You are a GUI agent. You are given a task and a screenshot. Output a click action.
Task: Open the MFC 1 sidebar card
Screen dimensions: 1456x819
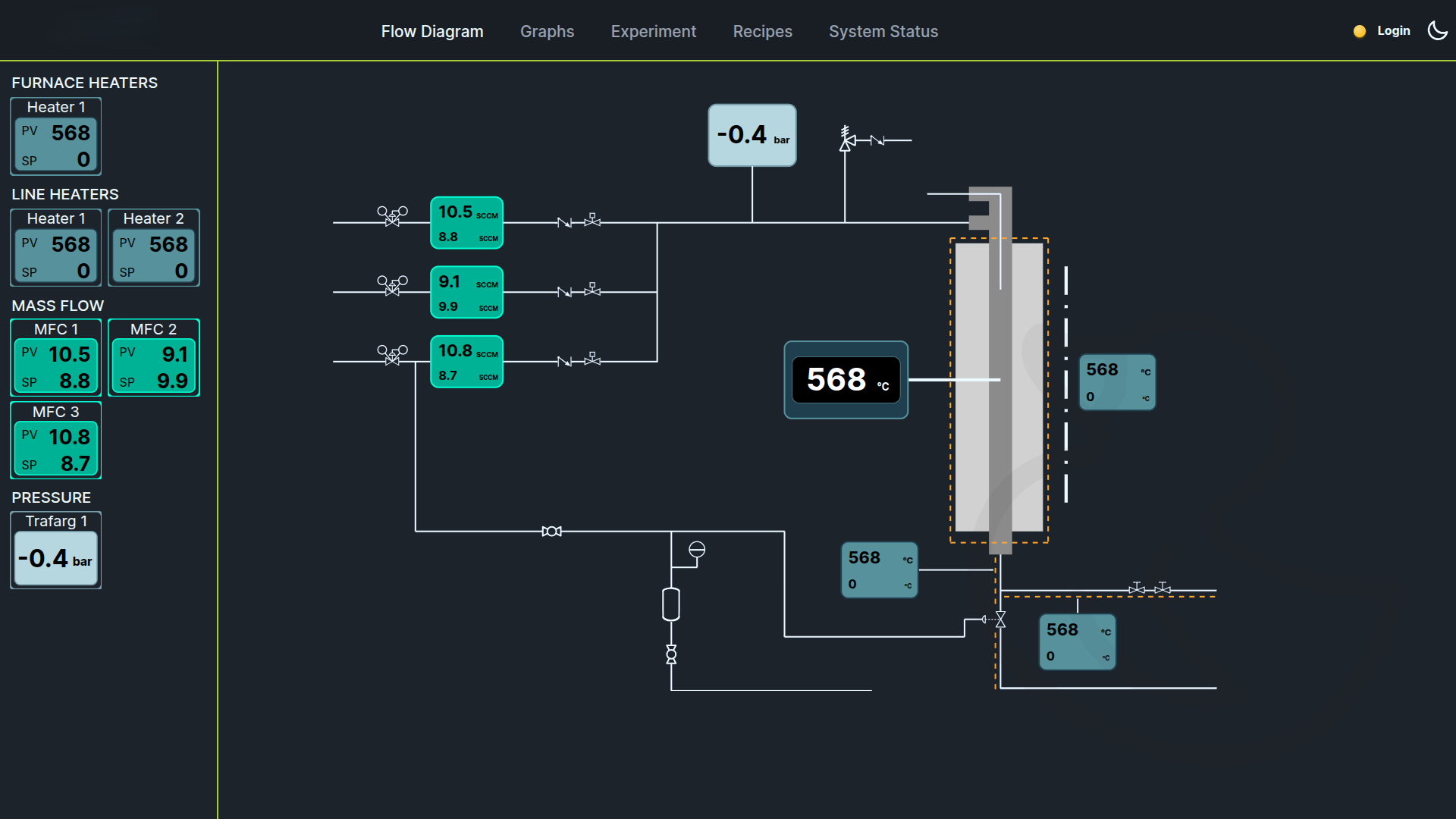(56, 358)
